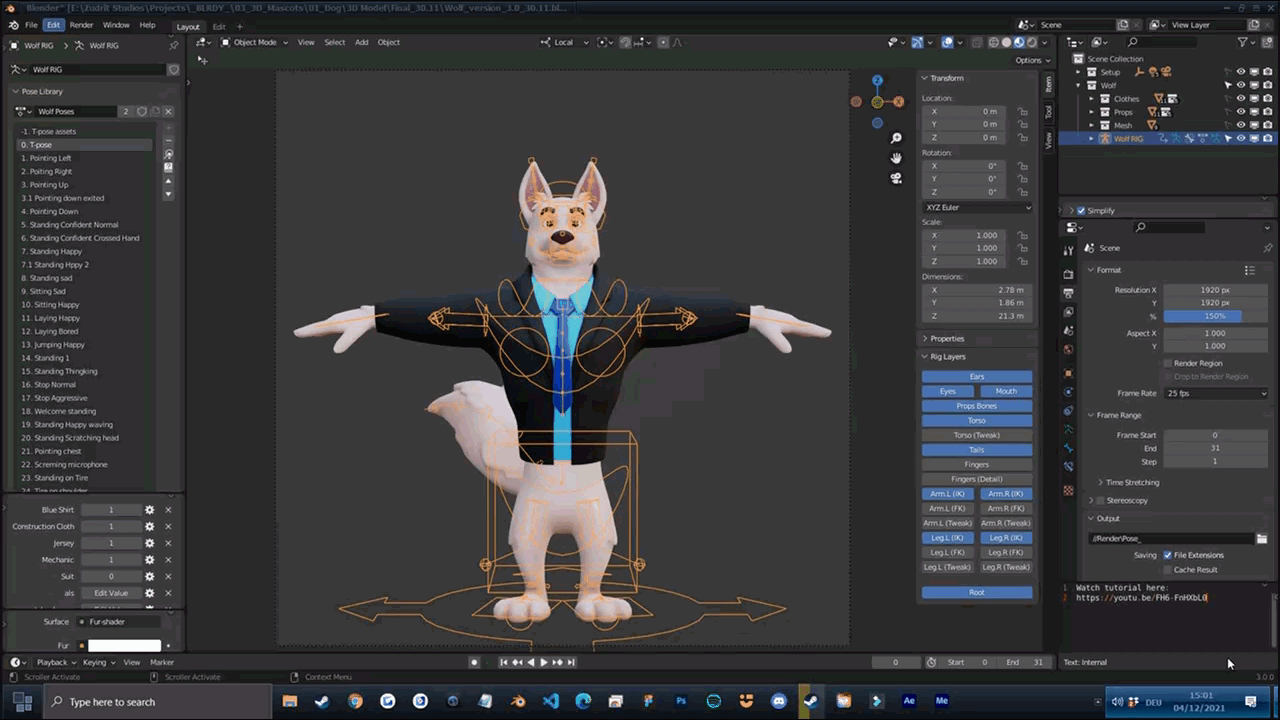Screen dimensions: 1280x720
Task: Toggle proportional editing in the header
Action: click(x=663, y=43)
